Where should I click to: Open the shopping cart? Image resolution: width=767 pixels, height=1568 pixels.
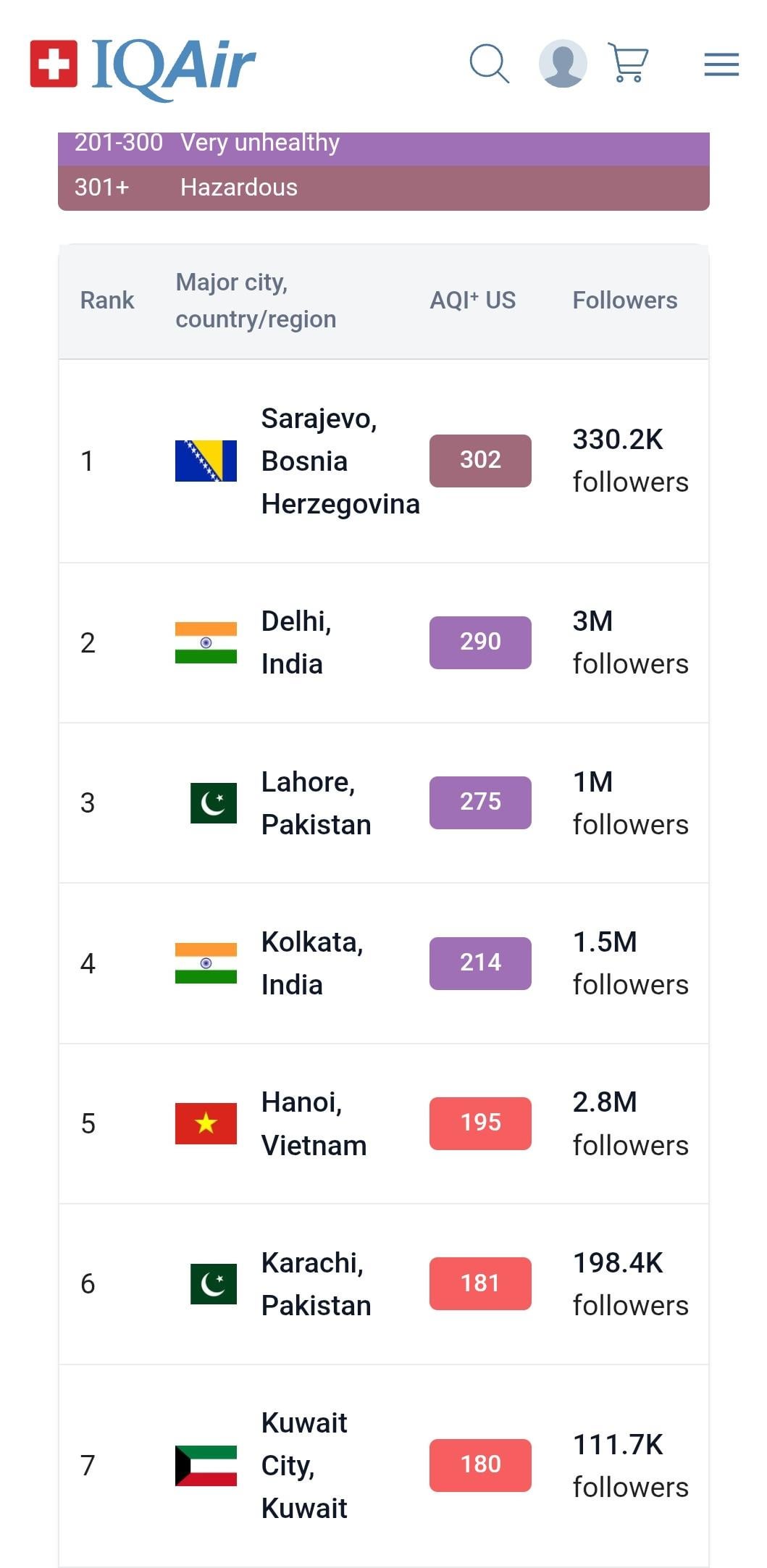coord(628,64)
